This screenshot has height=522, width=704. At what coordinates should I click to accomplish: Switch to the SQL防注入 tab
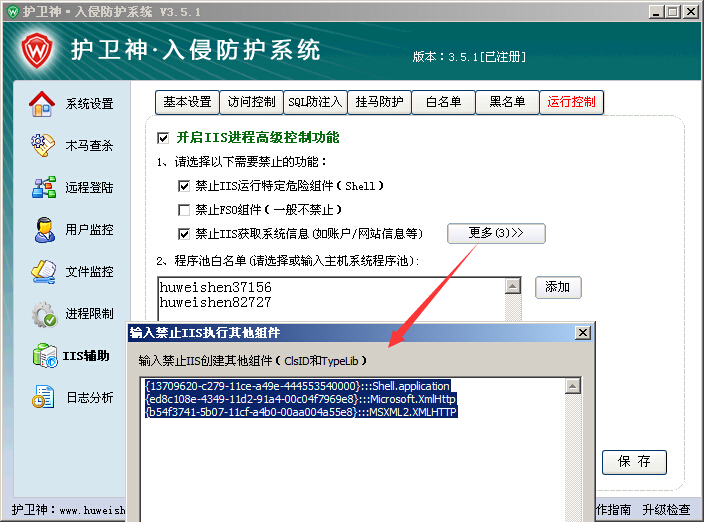[314, 102]
